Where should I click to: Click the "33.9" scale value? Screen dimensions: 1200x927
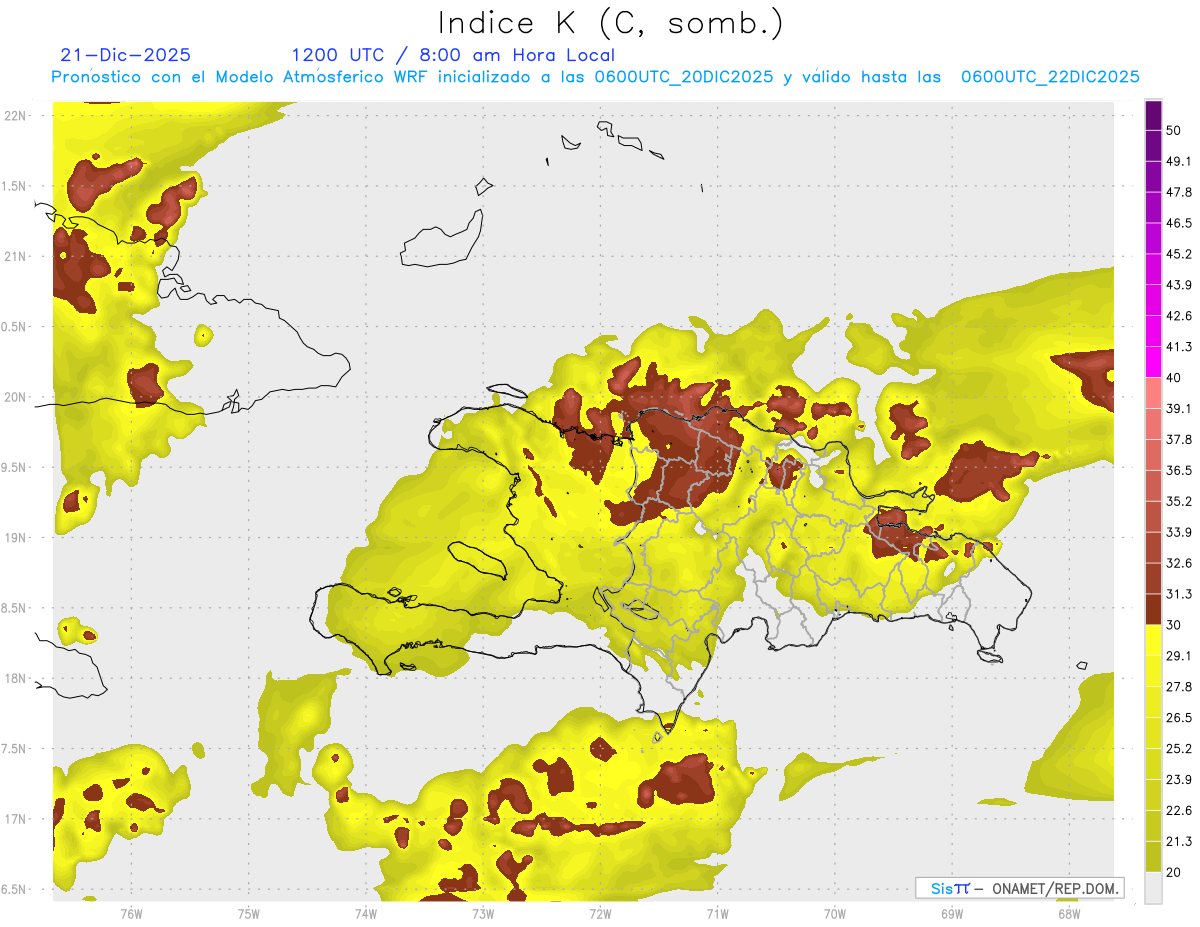coord(1179,532)
